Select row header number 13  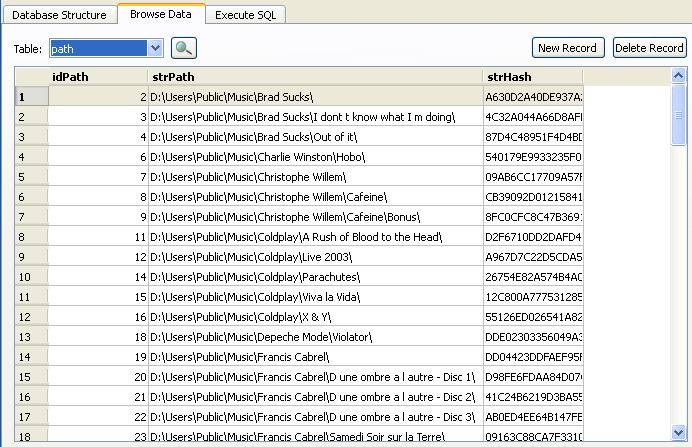tap(31, 337)
